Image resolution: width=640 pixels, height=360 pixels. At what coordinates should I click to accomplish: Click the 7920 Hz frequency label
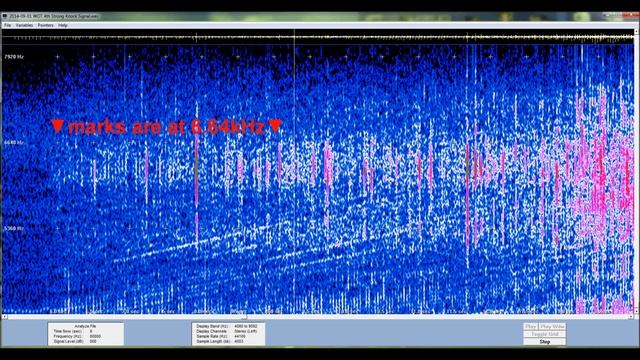[x=14, y=57]
